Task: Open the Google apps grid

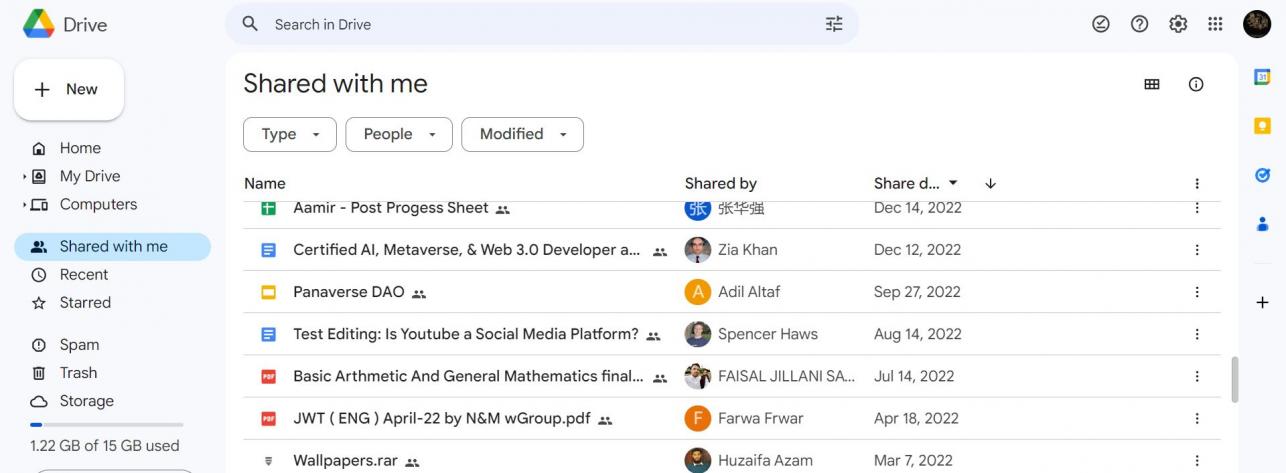Action: 1215,24
